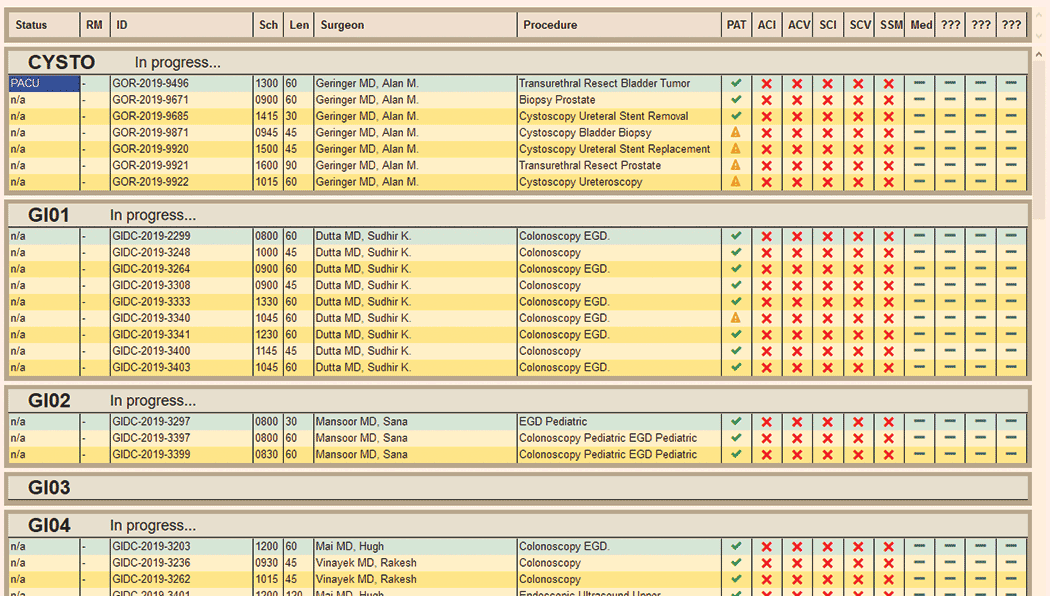The height and width of the screenshot is (596, 1050).
Task: Click the SCV red X for GIDC-2019-3333
Action: coord(859,301)
